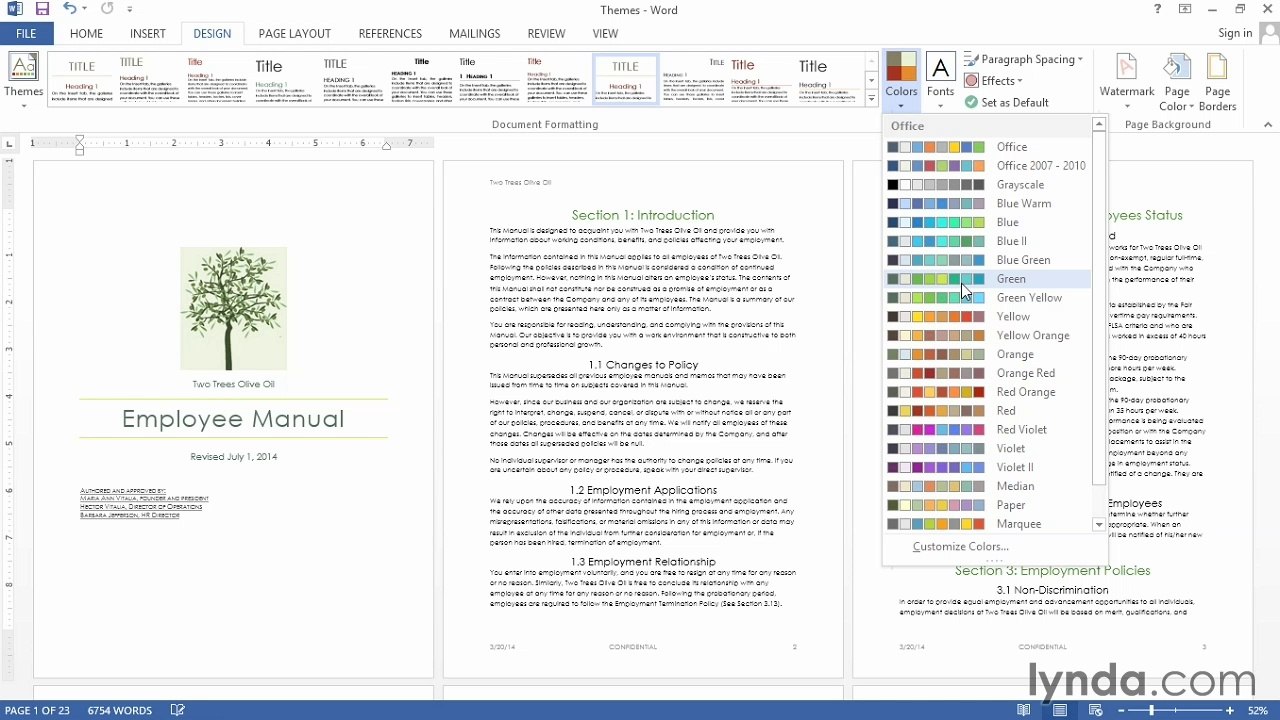This screenshot has width=1280, height=720.
Task: Choose the Red Violet color scheme
Action: click(x=986, y=430)
